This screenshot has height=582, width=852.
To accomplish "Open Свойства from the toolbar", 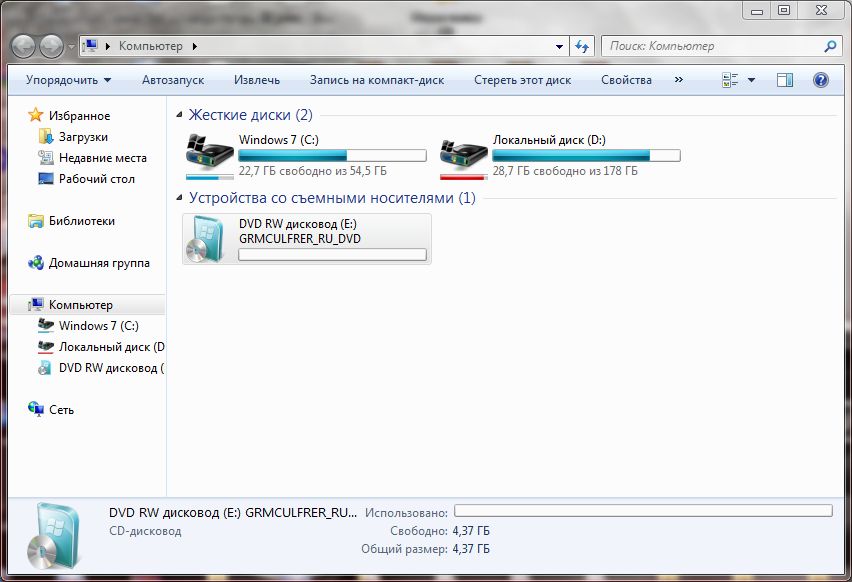I will click(x=626, y=80).
